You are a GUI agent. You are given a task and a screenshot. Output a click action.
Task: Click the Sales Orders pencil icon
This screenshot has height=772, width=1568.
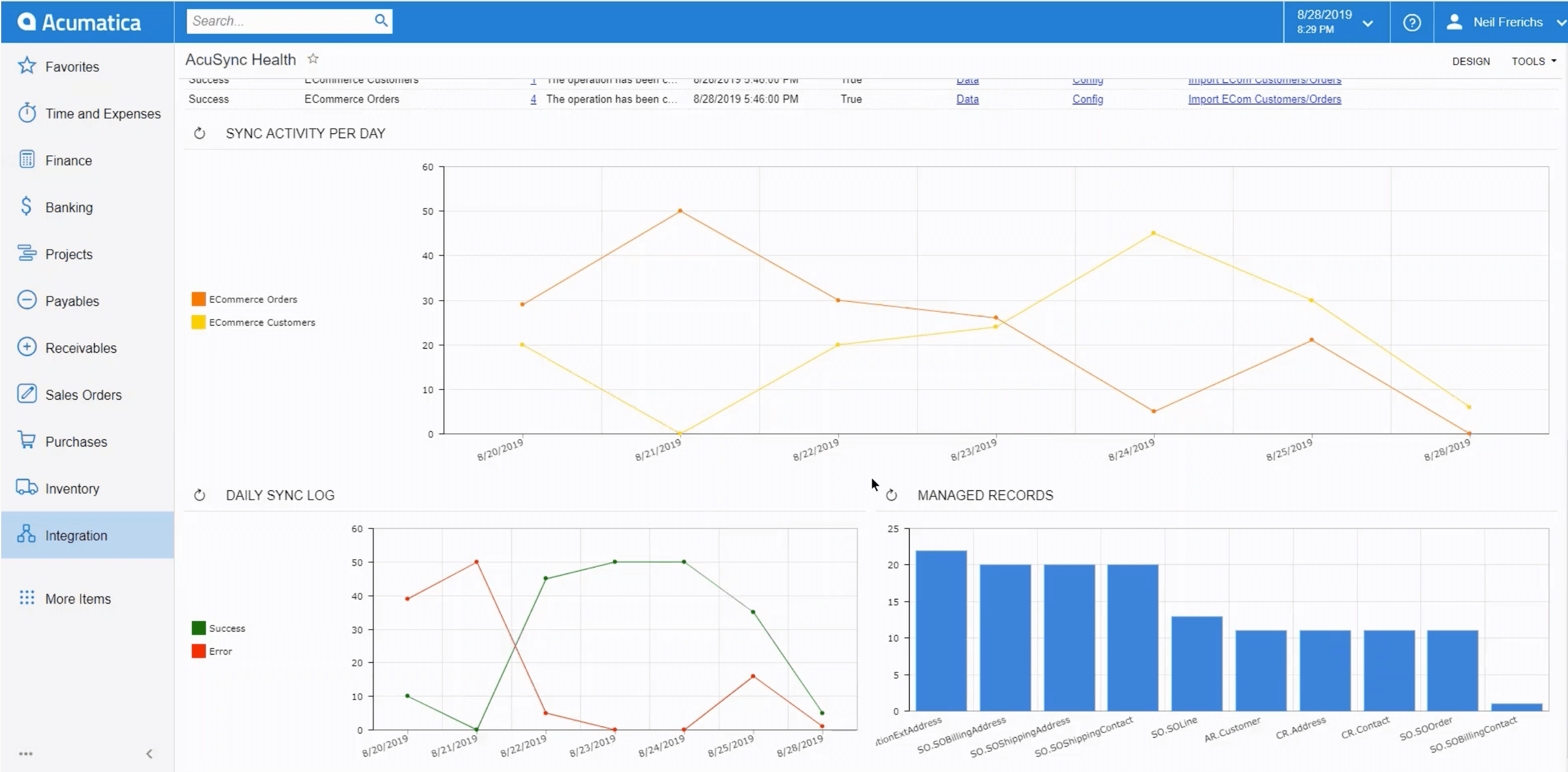tap(27, 394)
